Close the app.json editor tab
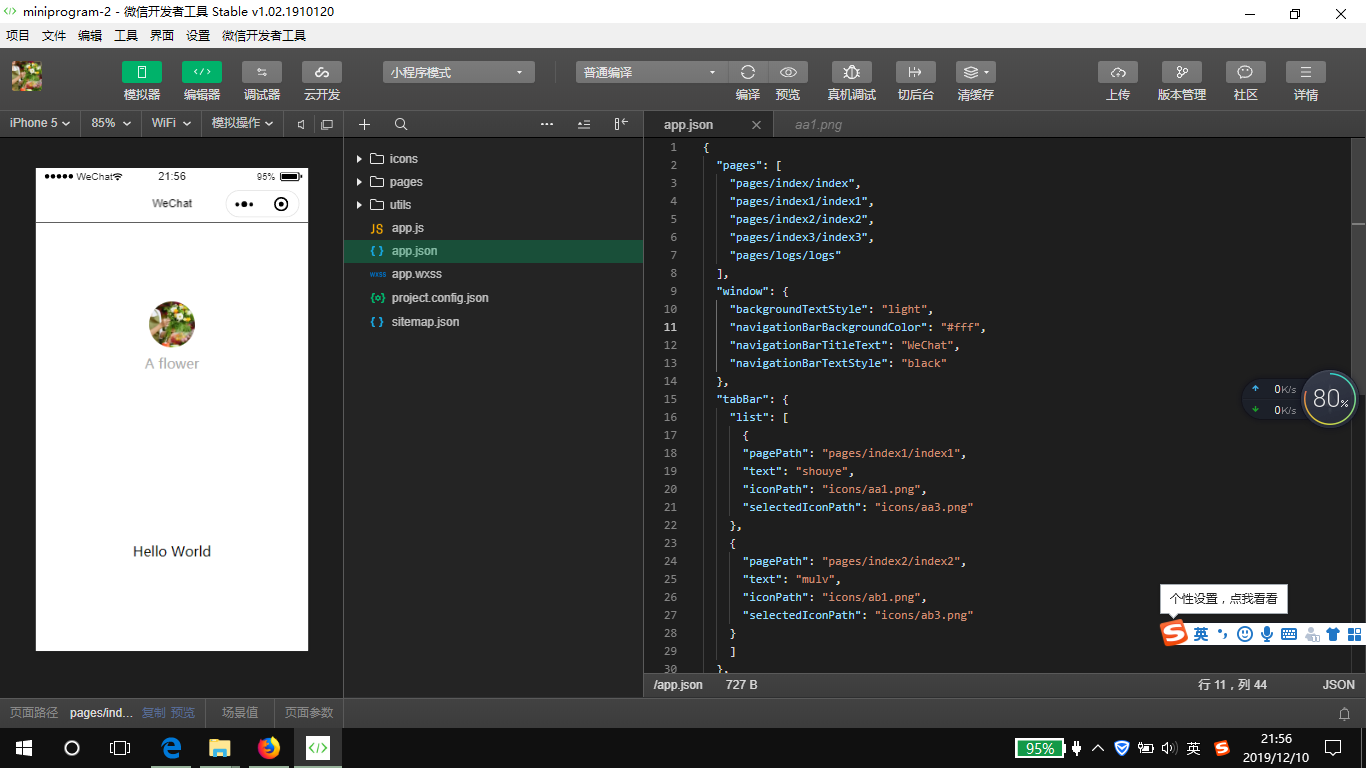Screen dimensions: 1366x768 tap(756, 125)
